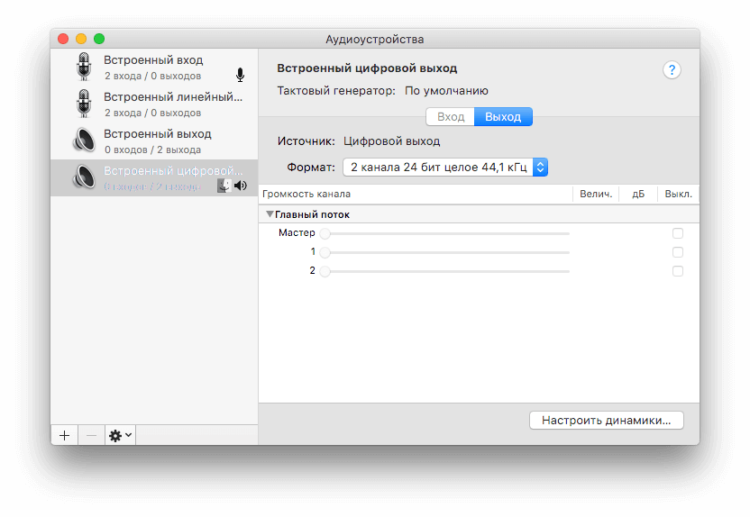Open the gear actions menu

click(x=120, y=435)
